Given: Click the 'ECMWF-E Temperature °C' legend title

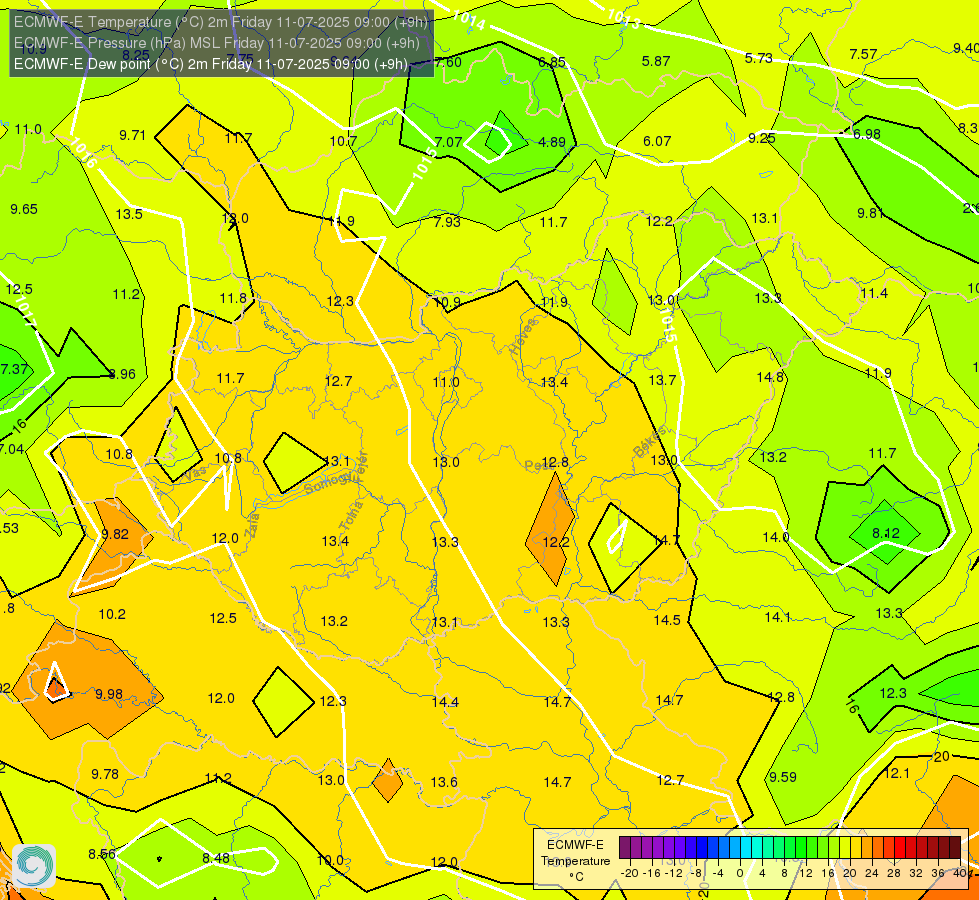Looking at the screenshot, I should tap(576, 861).
